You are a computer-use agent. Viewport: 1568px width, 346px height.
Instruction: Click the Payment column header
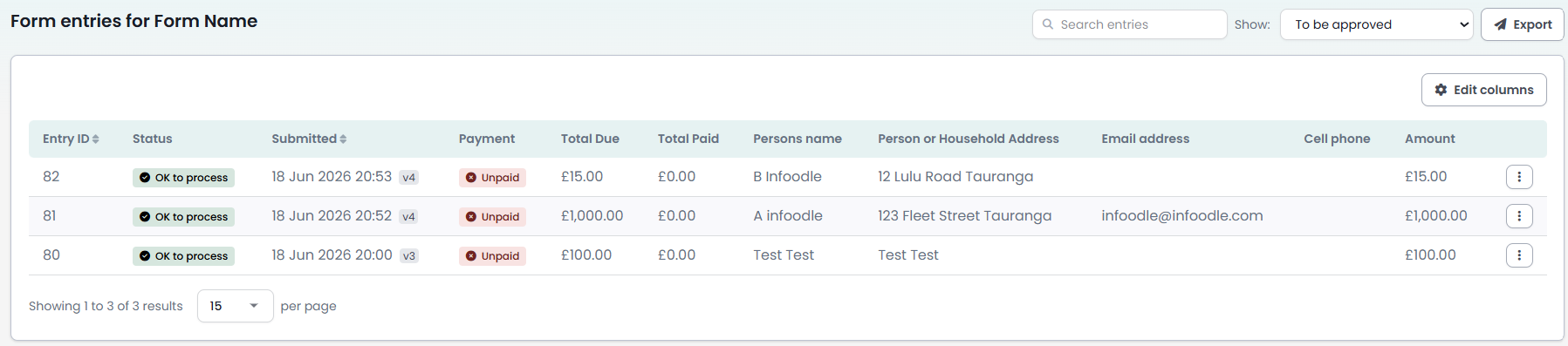[487, 139]
